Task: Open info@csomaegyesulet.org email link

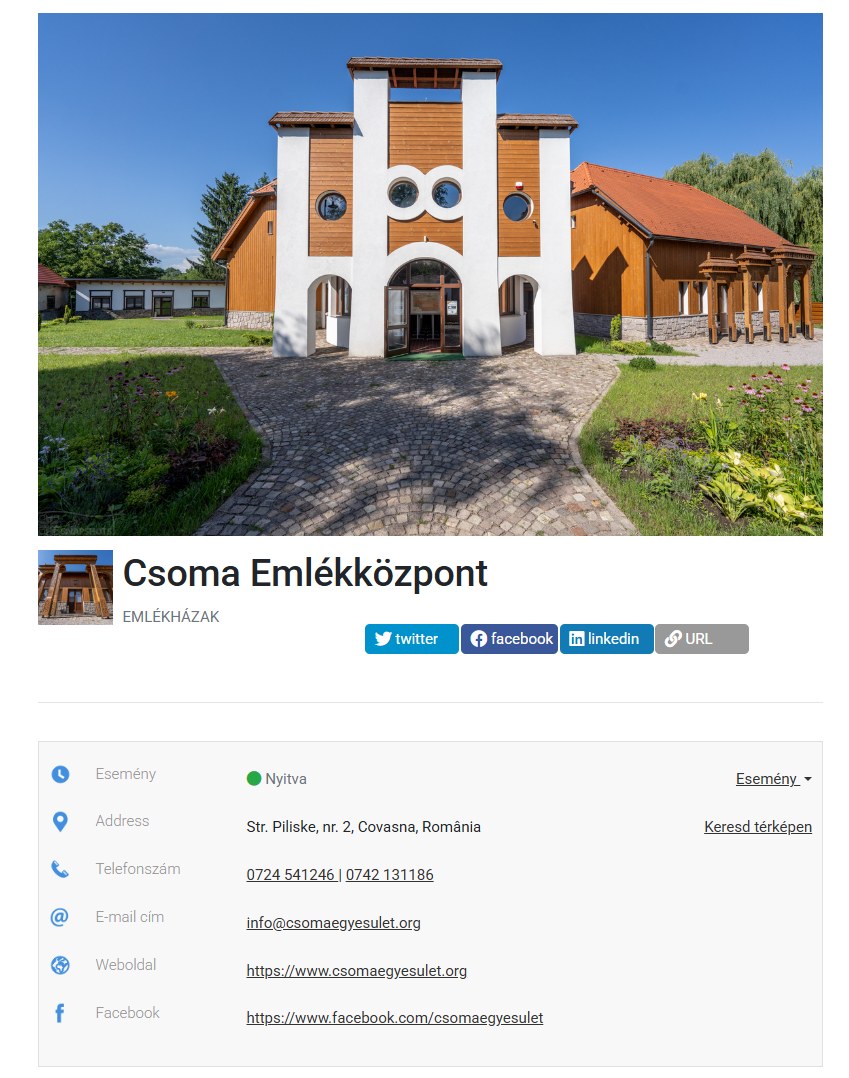Action: [x=333, y=923]
